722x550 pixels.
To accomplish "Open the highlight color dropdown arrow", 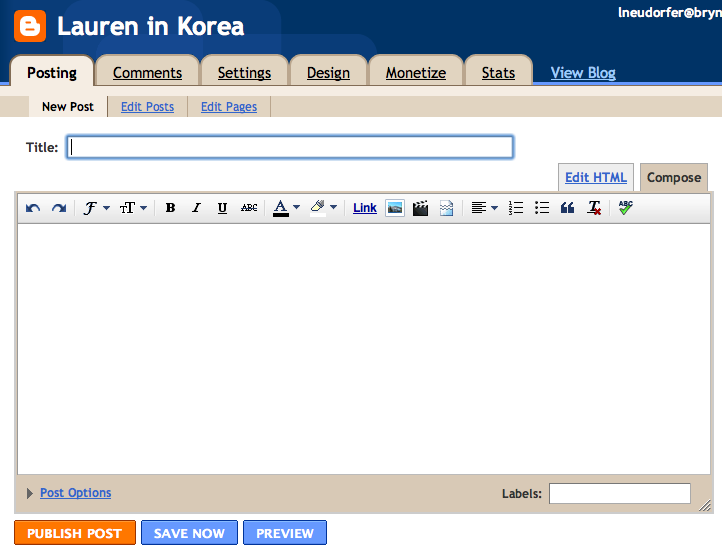I will click(333, 207).
